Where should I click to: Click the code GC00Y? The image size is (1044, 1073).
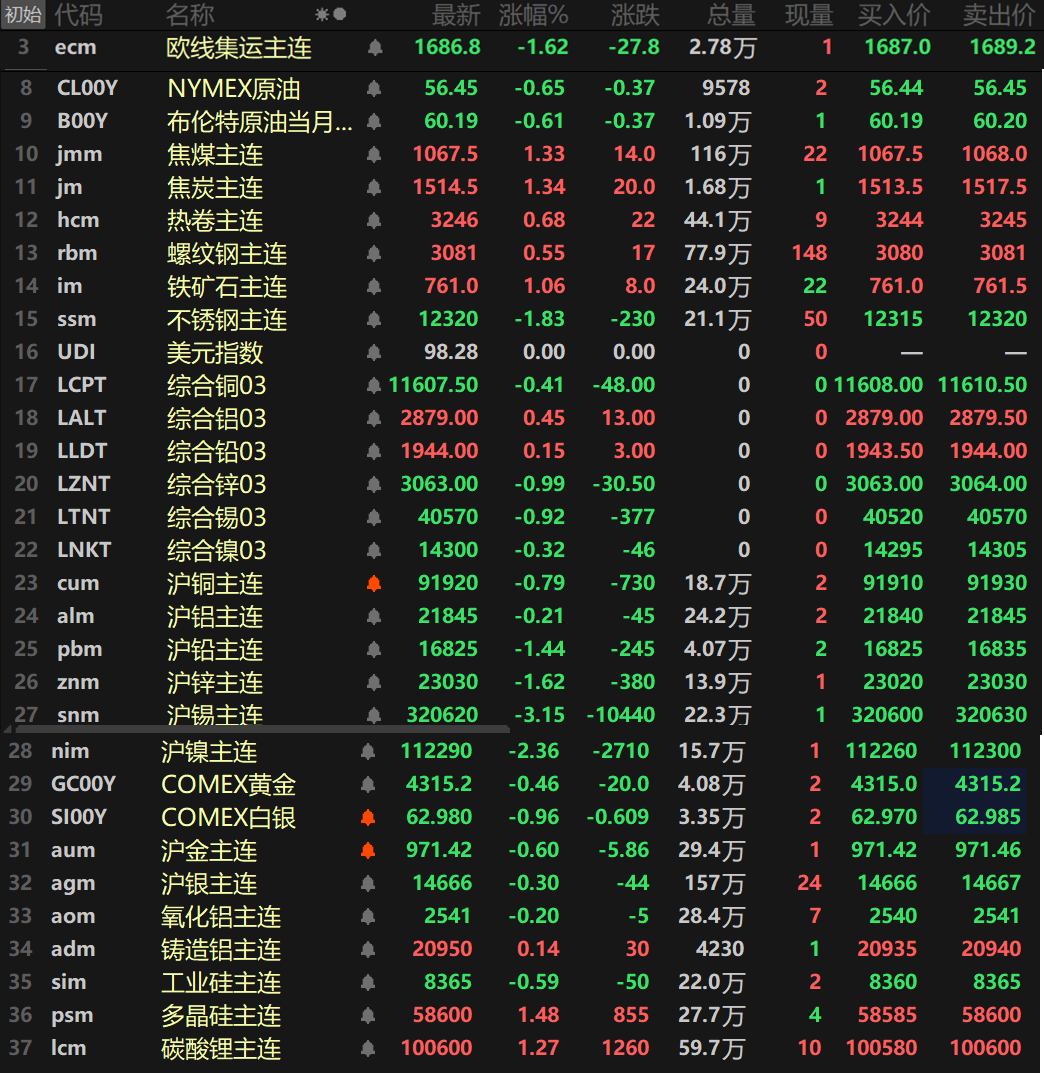point(83,784)
